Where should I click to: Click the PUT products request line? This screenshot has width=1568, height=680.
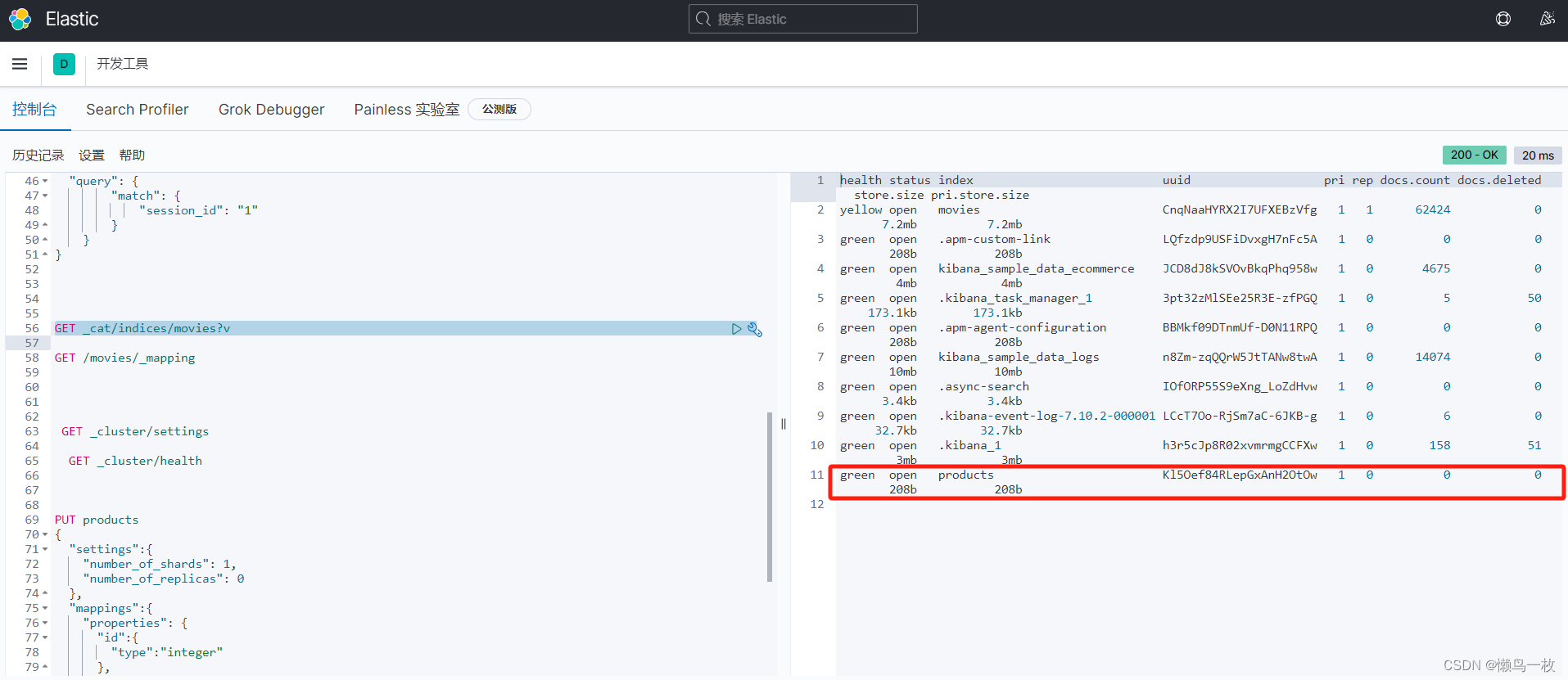97,520
